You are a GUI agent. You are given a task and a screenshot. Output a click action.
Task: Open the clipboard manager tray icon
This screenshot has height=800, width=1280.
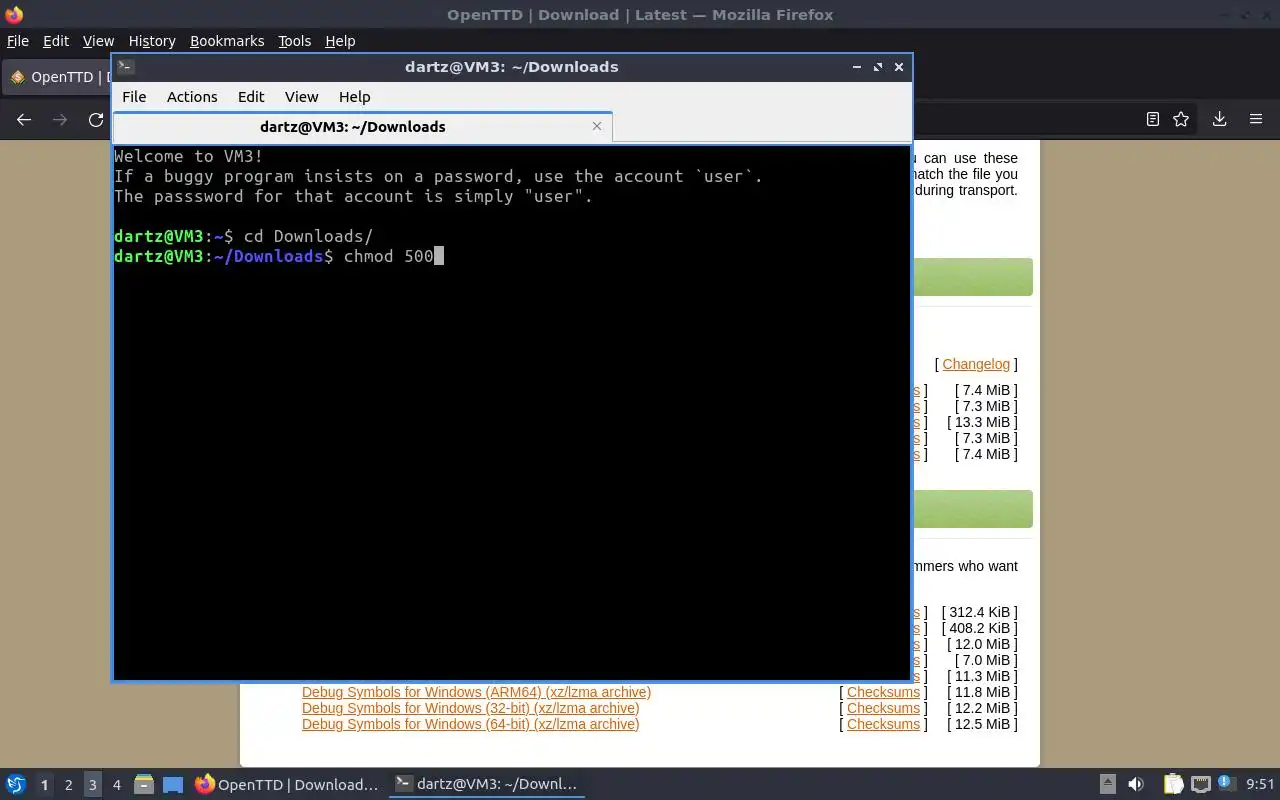[1173, 785]
